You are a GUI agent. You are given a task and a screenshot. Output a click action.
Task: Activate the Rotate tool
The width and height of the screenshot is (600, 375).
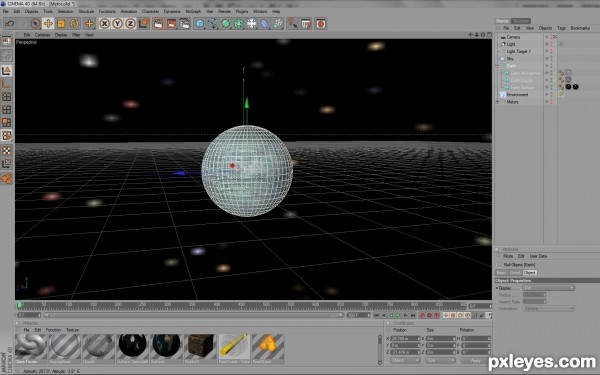pos(74,24)
